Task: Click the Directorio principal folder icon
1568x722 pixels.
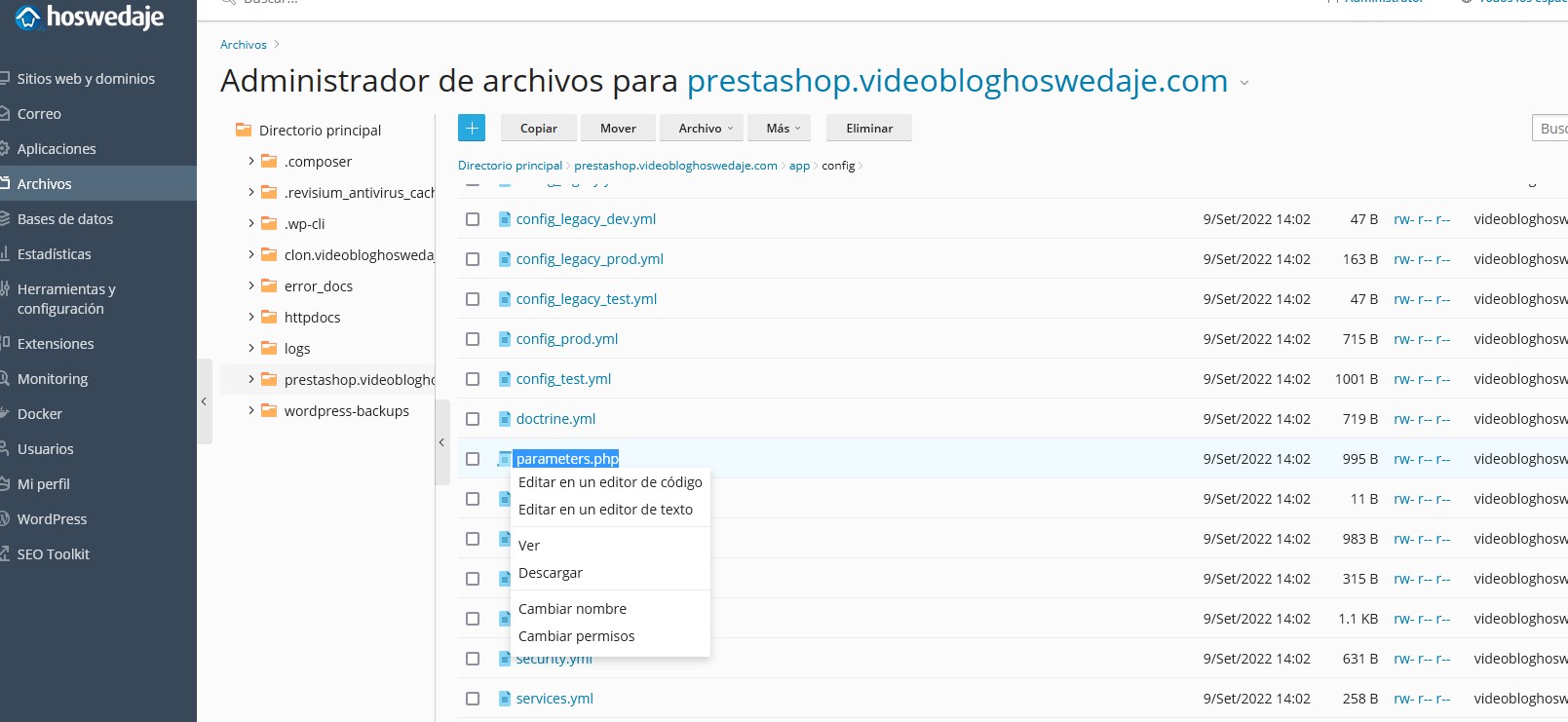Action: click(x=244, y=130)
